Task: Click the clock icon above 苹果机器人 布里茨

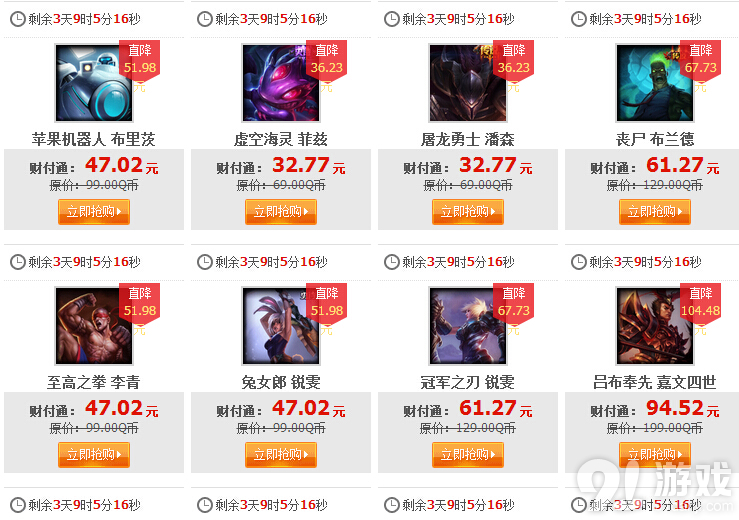Action: [x=18, y=19]
